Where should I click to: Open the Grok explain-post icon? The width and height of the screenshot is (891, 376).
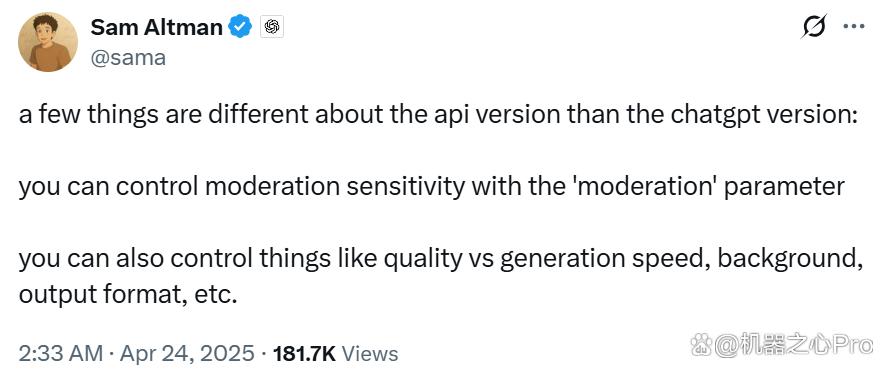814,27
